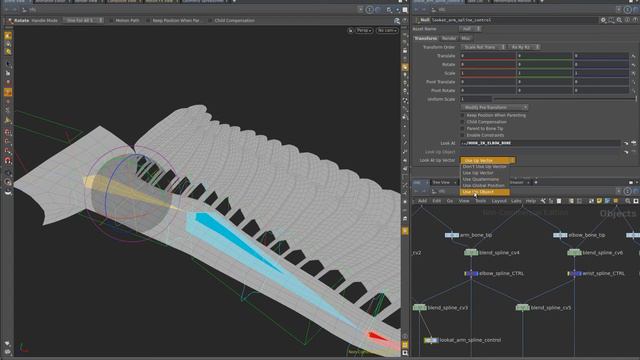640x360 pixels.
Task: Switch to the Misc tab
Action: (x=466, y=38)
